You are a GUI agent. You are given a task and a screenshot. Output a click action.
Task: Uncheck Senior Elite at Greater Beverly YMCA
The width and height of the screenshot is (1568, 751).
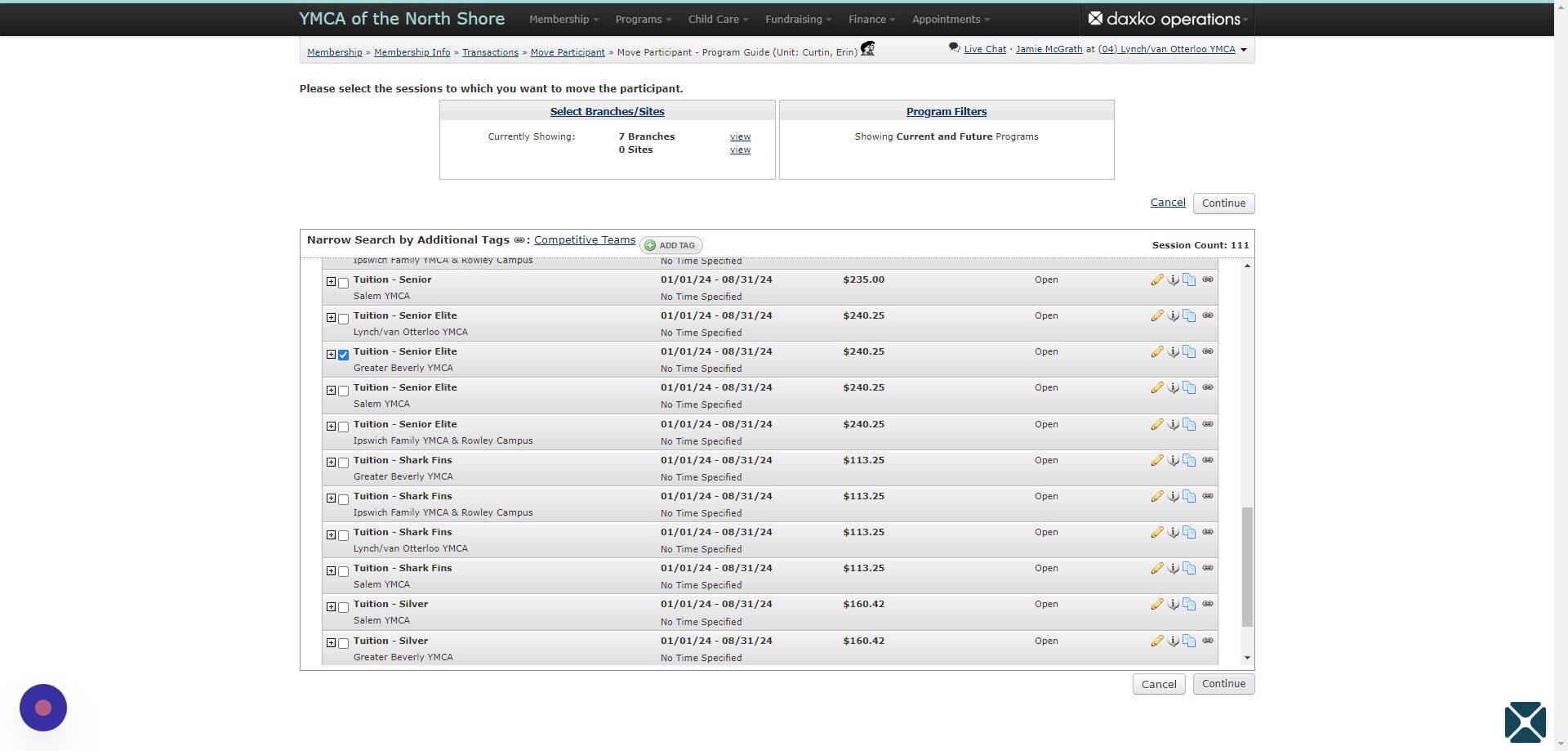click(x=343, y=355)
